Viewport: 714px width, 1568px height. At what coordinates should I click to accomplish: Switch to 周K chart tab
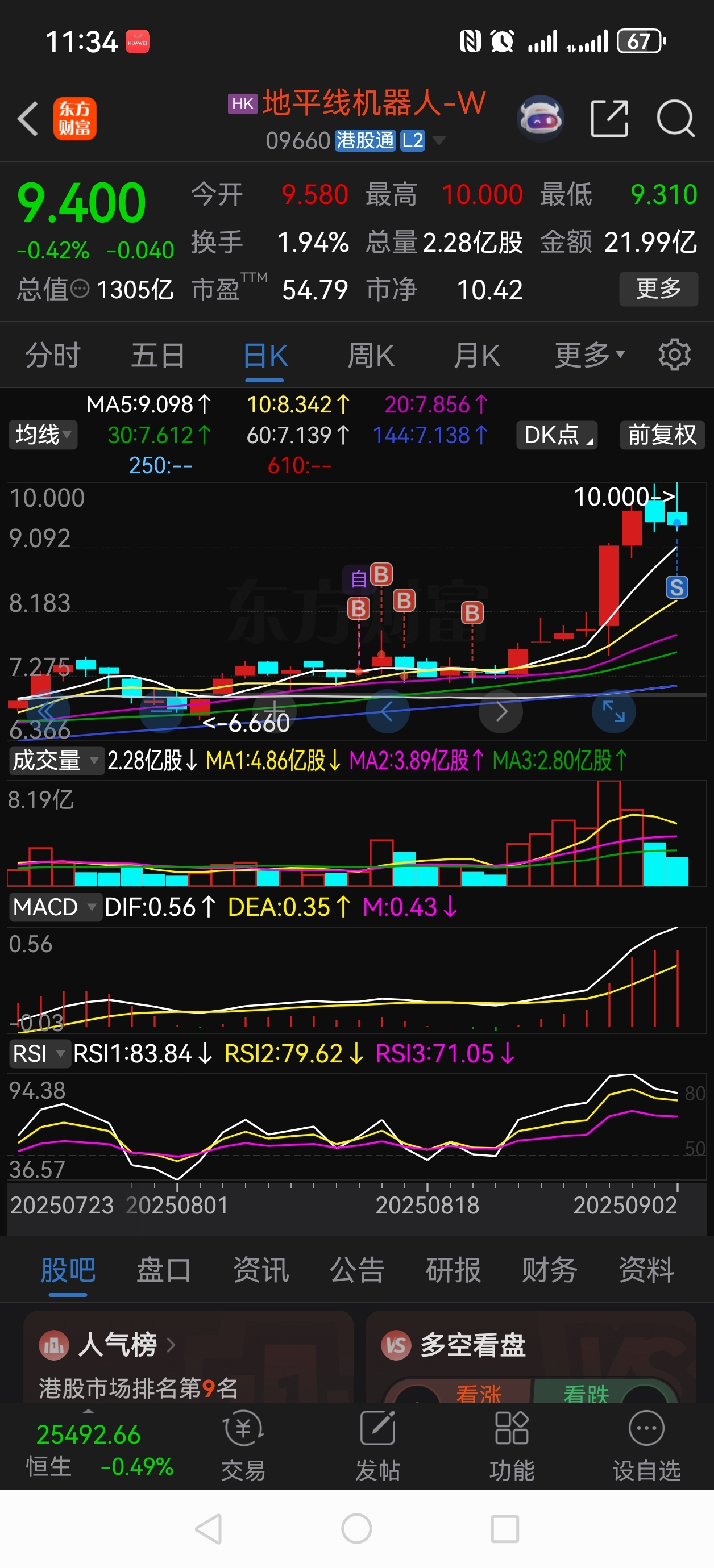[x=371, y=355]
